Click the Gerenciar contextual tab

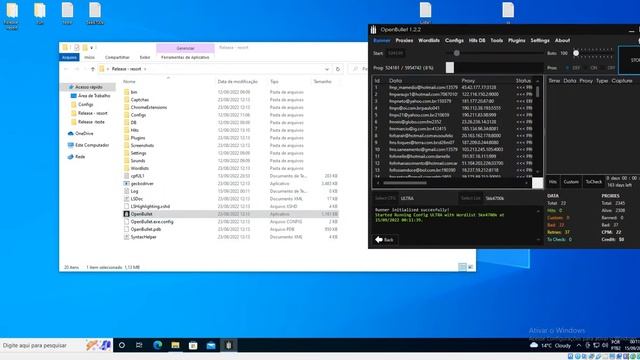coord(185,48)
